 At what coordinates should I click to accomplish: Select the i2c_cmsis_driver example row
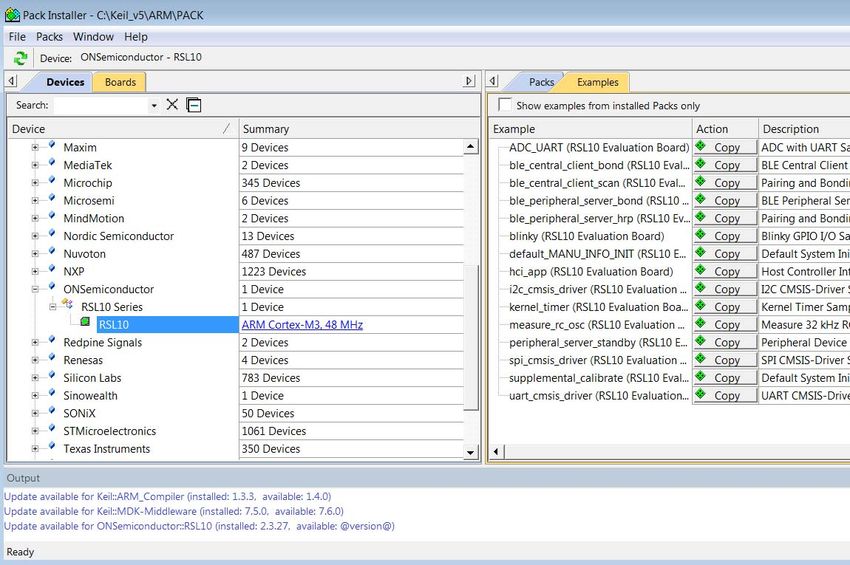597,289
